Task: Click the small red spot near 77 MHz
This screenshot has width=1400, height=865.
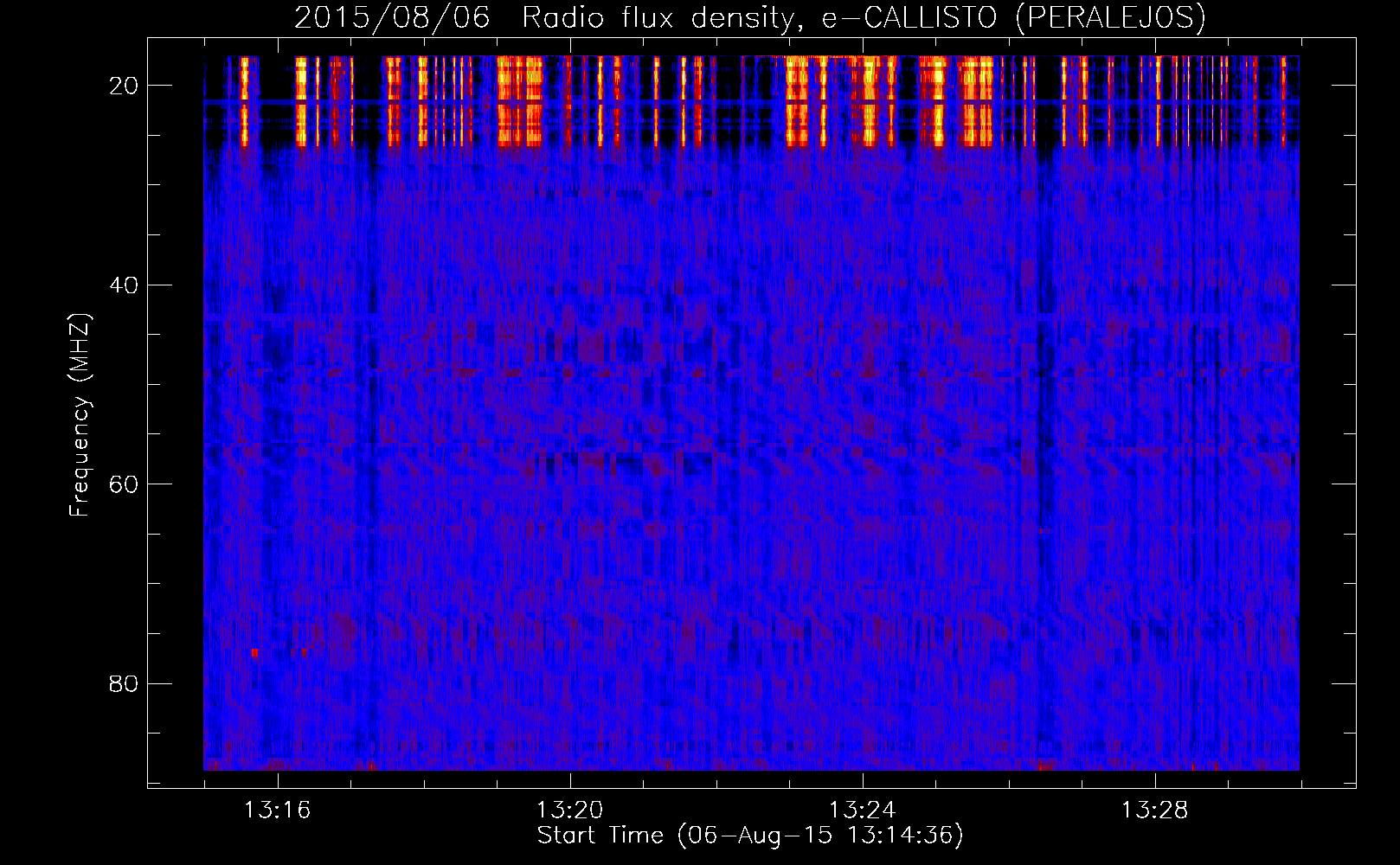Action: [254, 652]
